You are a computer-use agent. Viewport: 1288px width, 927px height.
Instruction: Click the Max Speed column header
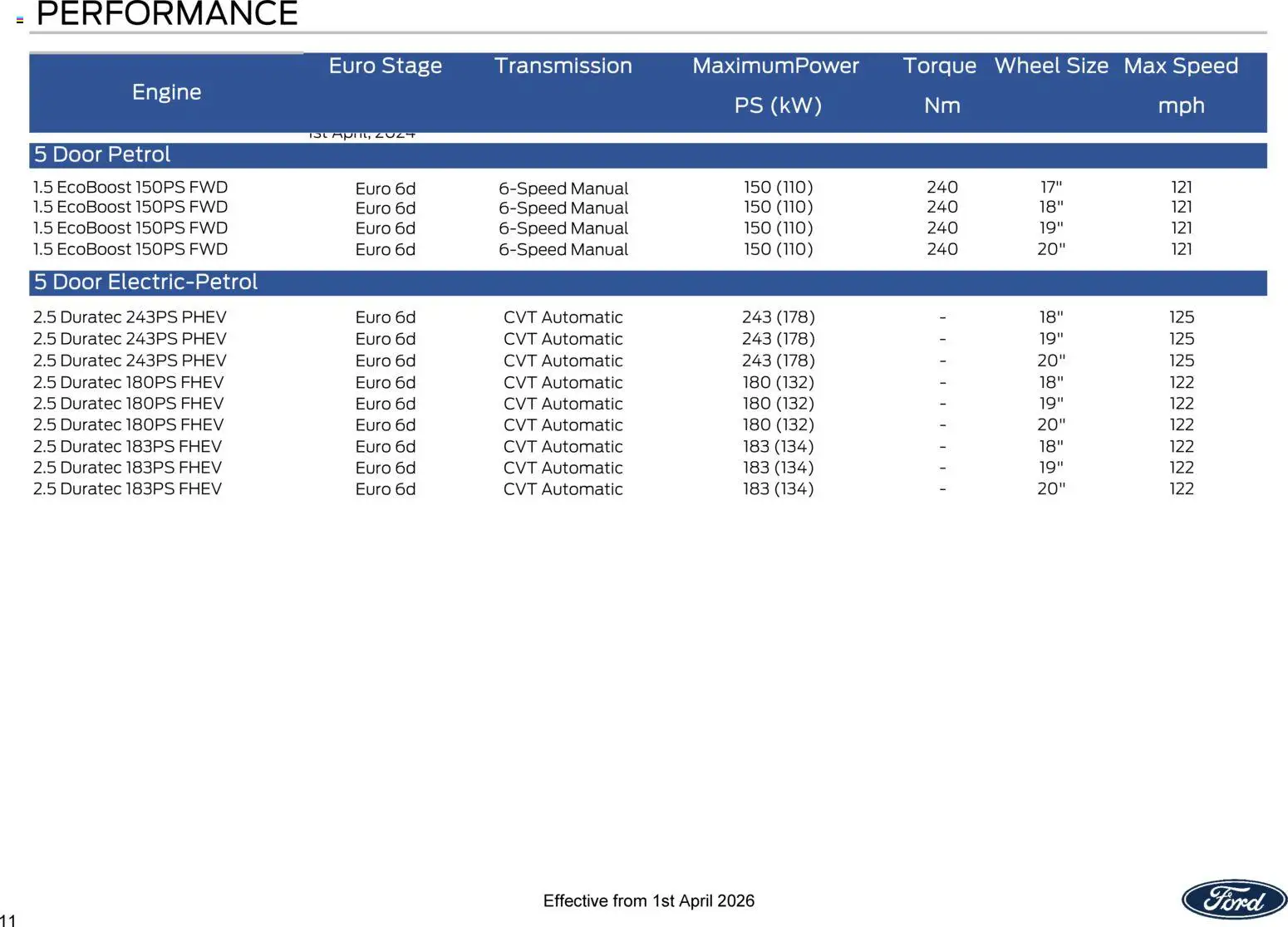coord(1180,66)
